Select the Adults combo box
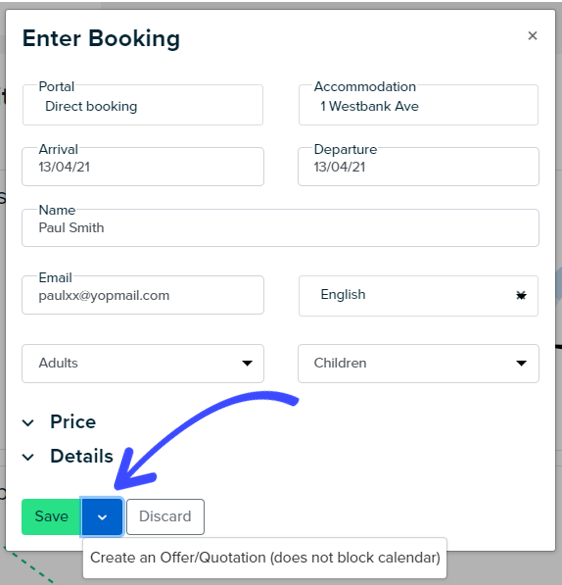562x585 pixels. pos(143,363)
